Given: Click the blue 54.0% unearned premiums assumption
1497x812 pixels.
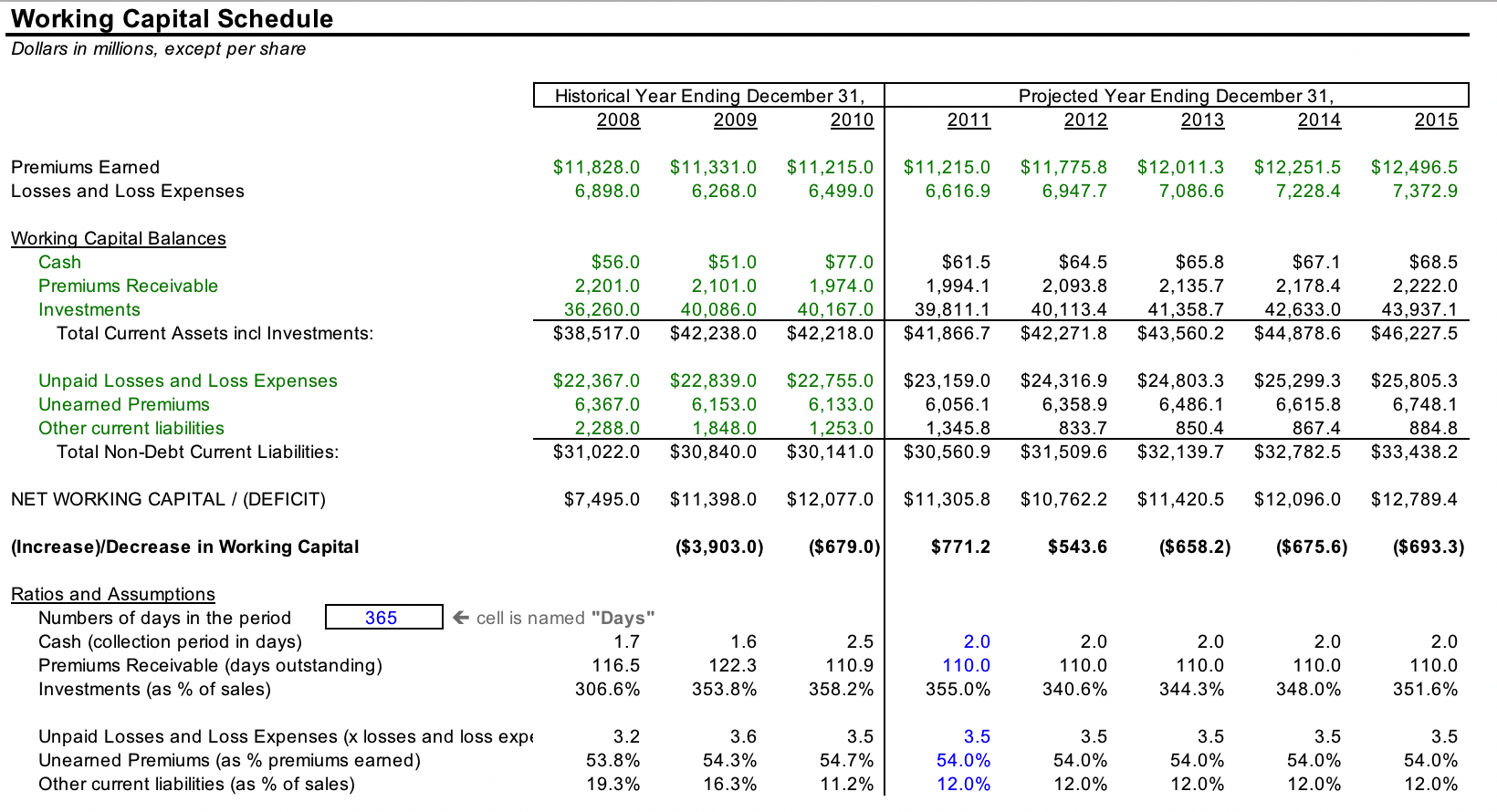Looking at the screenshot, I should coord(963,760).
